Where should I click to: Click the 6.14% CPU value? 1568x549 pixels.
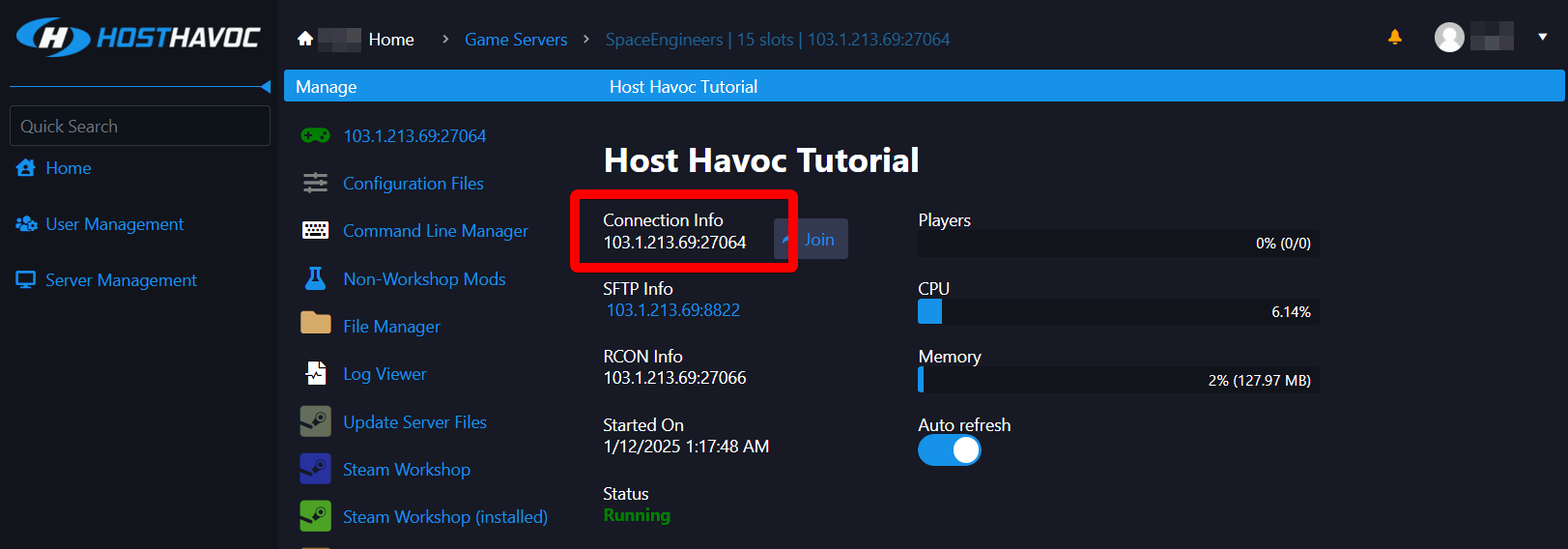[x=1291, y=312]
